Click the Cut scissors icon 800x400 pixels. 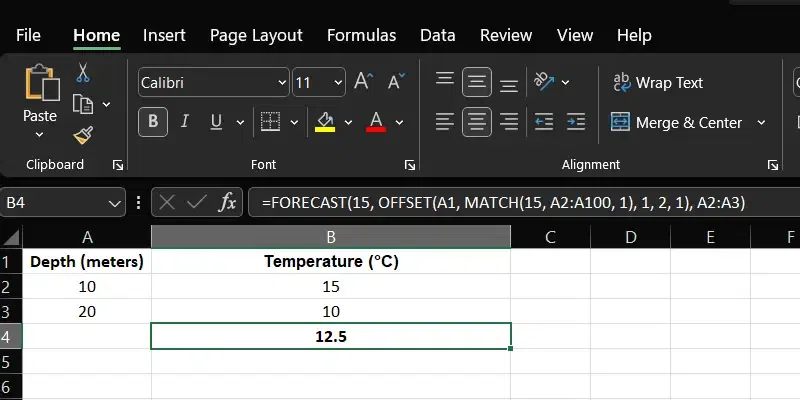coord(83,73)
